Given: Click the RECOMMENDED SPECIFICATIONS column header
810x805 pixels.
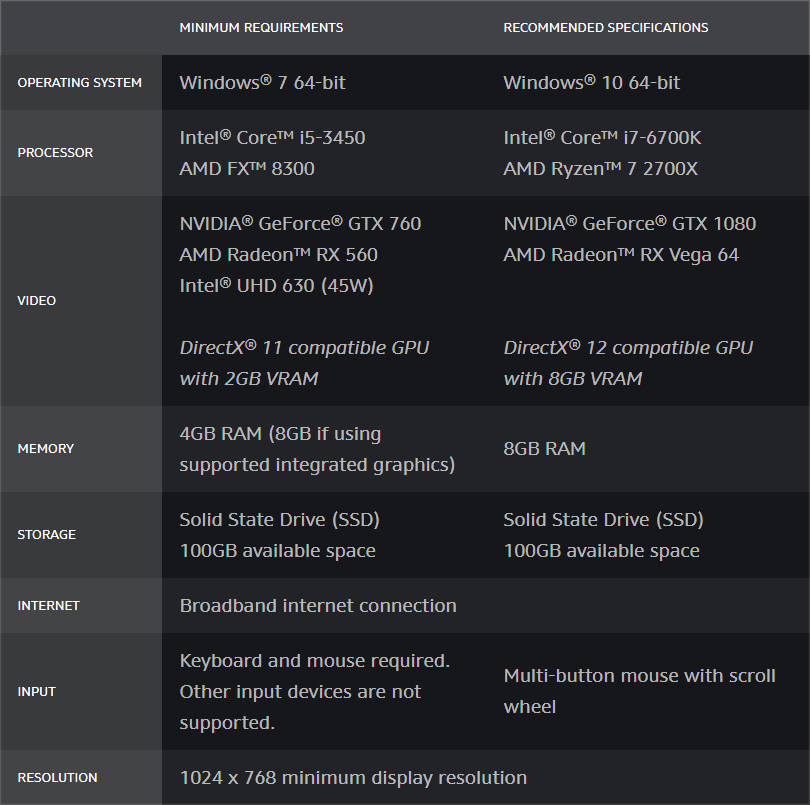Looking at the screenshot, I should pyautogui.click(x=605, y=28).
